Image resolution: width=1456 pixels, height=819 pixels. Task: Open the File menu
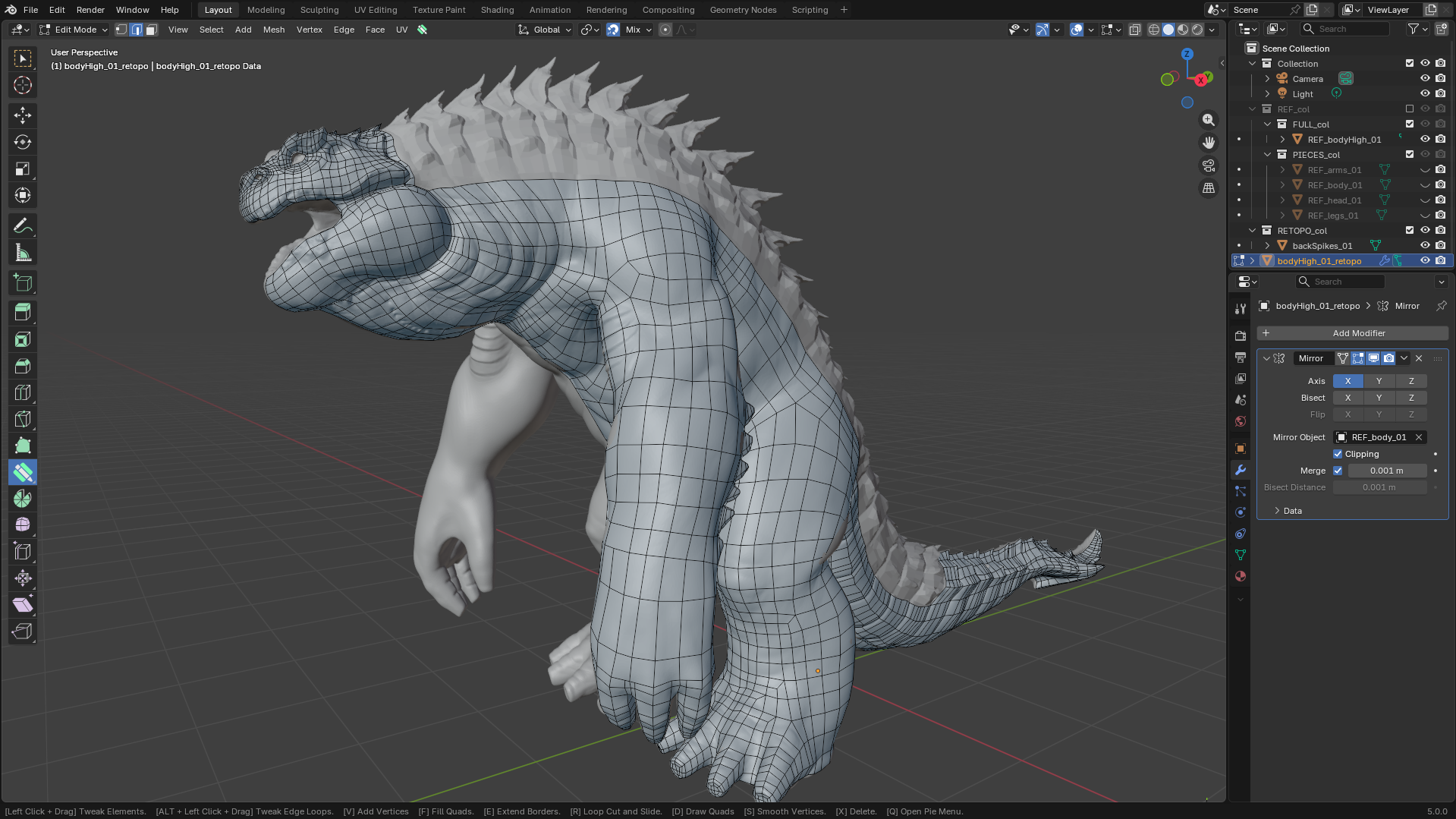point(30,10)
